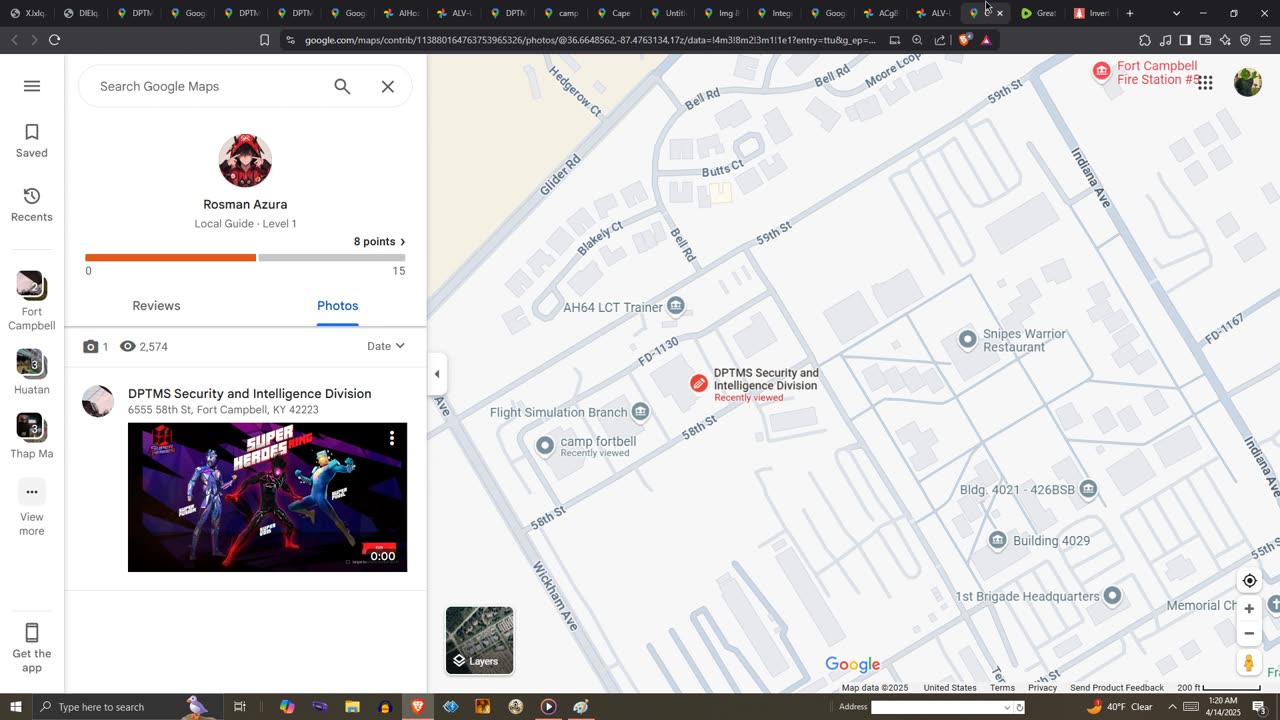The height and width of the screenshot is (720, 1280).
Task: Toggle the Layers map view
Action: pos(480,640)
